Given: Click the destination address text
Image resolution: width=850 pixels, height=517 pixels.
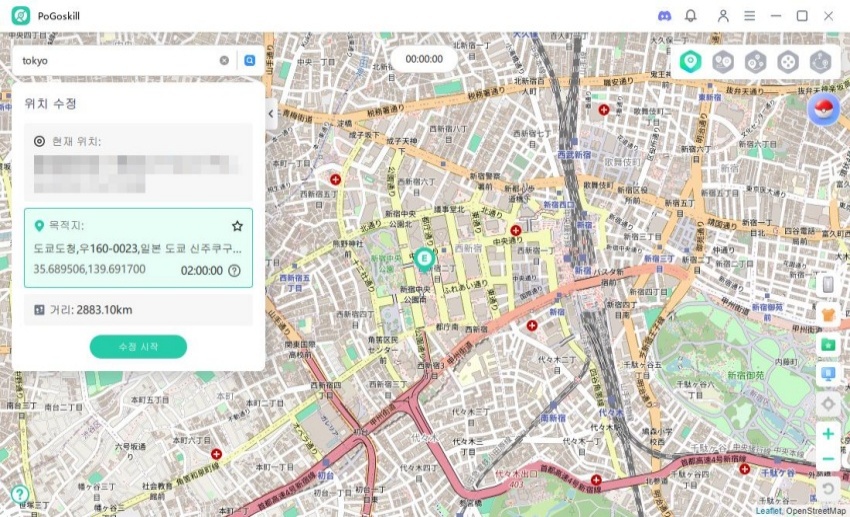Looking at the screenshot, I should 138,248.
